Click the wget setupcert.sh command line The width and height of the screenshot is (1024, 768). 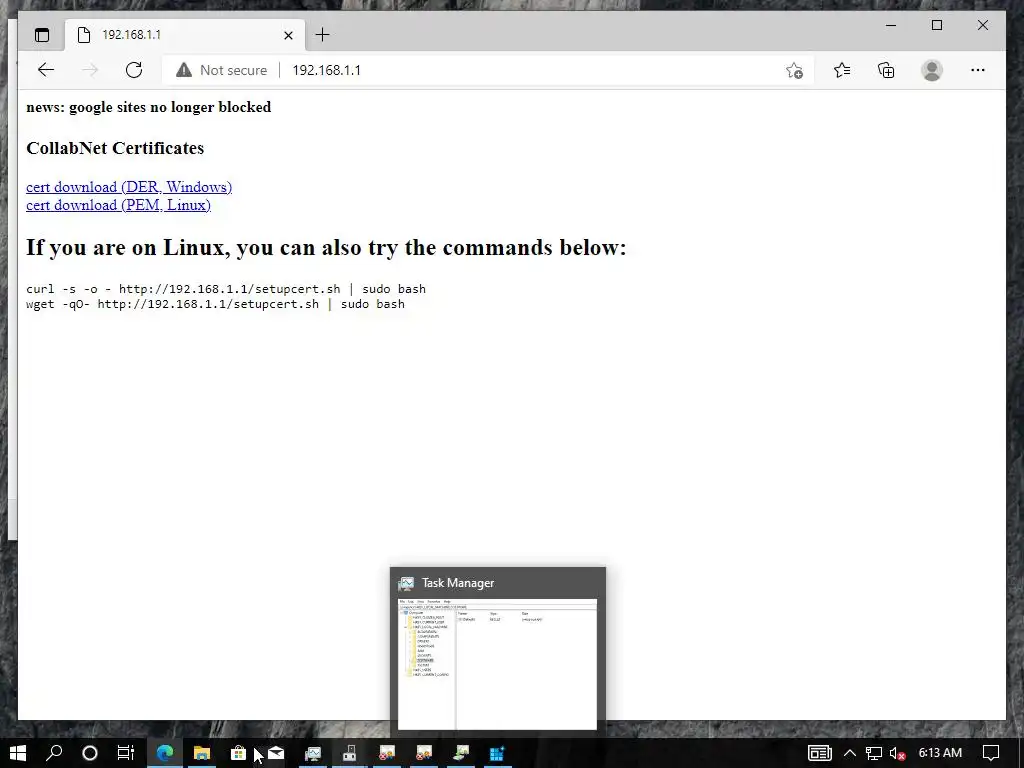coord(216,304)
